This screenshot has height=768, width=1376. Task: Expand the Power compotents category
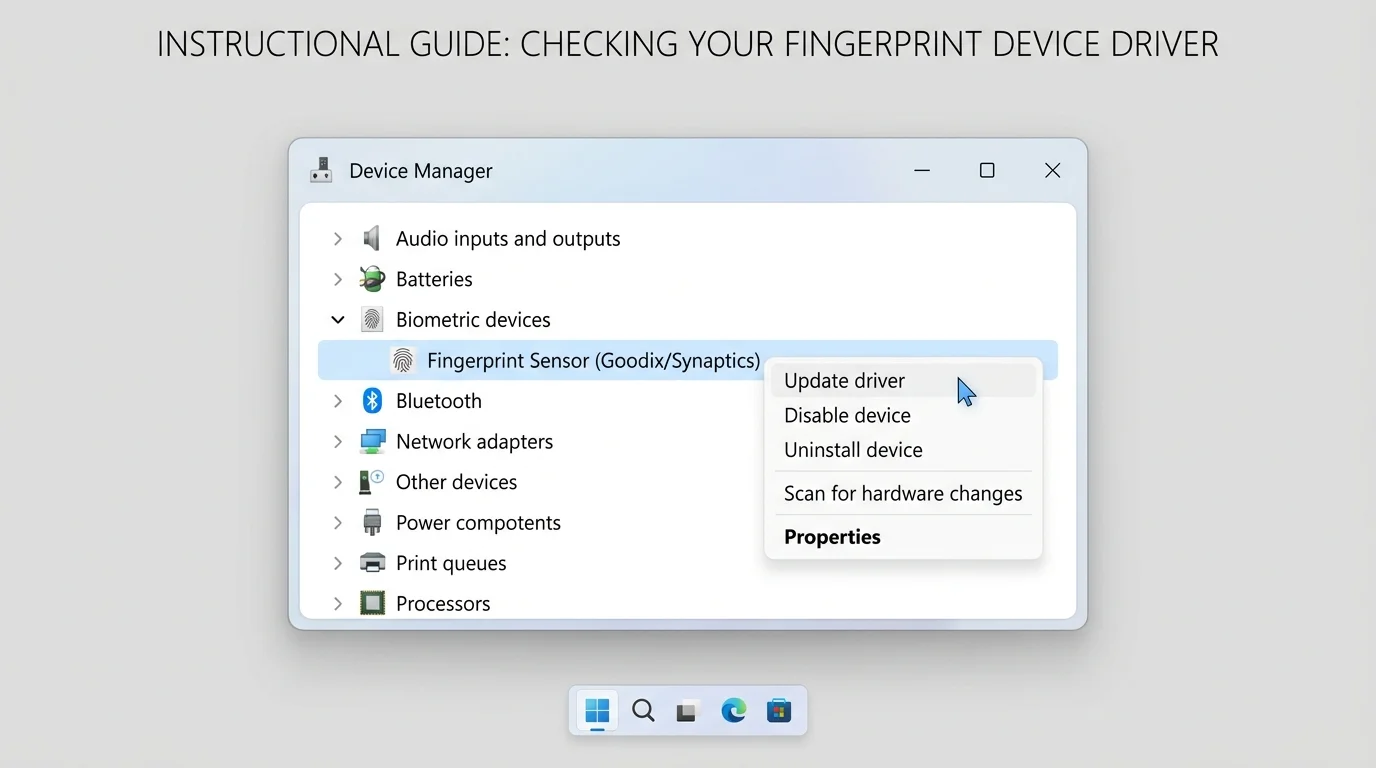(x=338, y=523)
